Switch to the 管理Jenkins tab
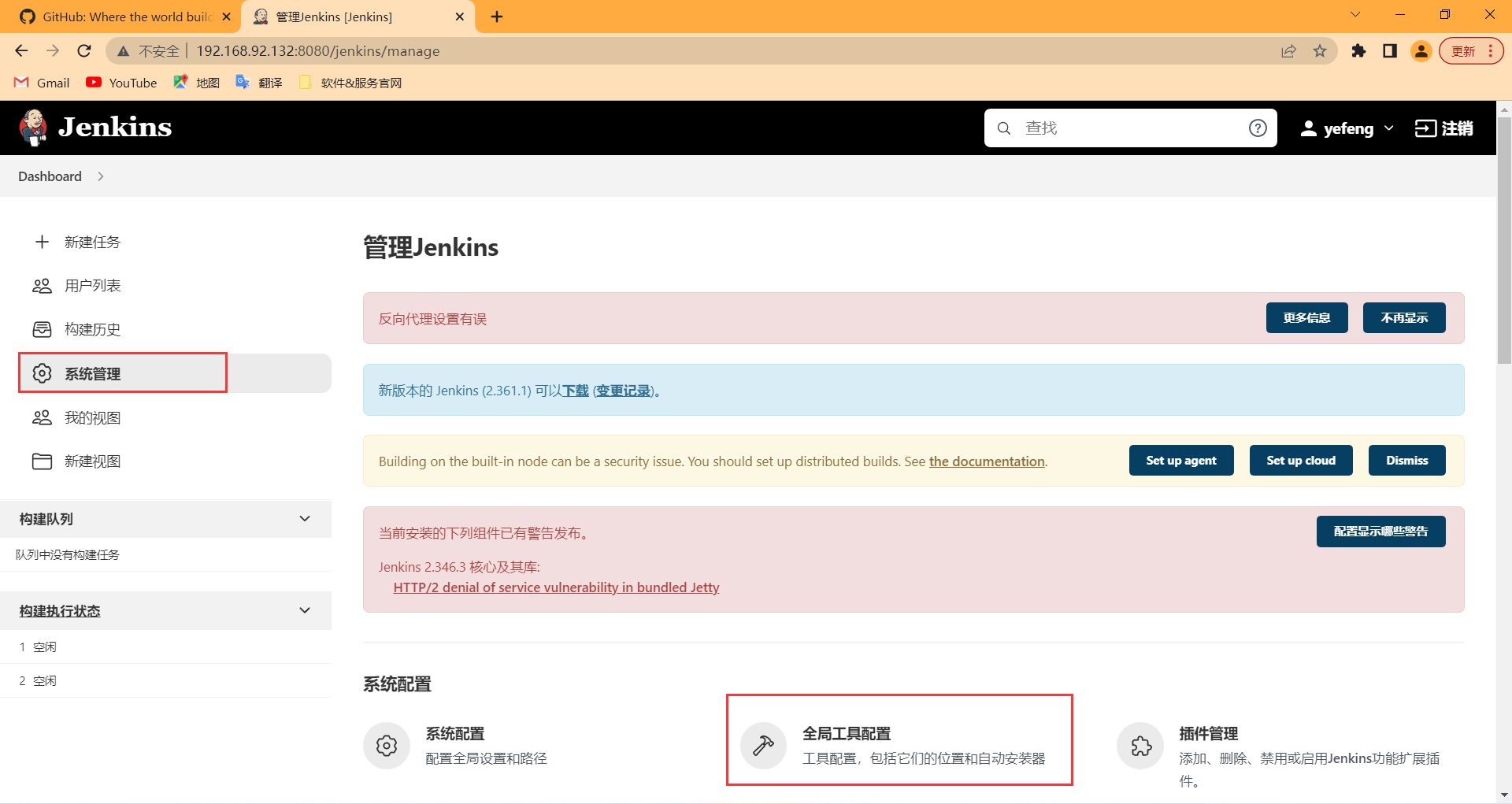 [x=358, y=17]
